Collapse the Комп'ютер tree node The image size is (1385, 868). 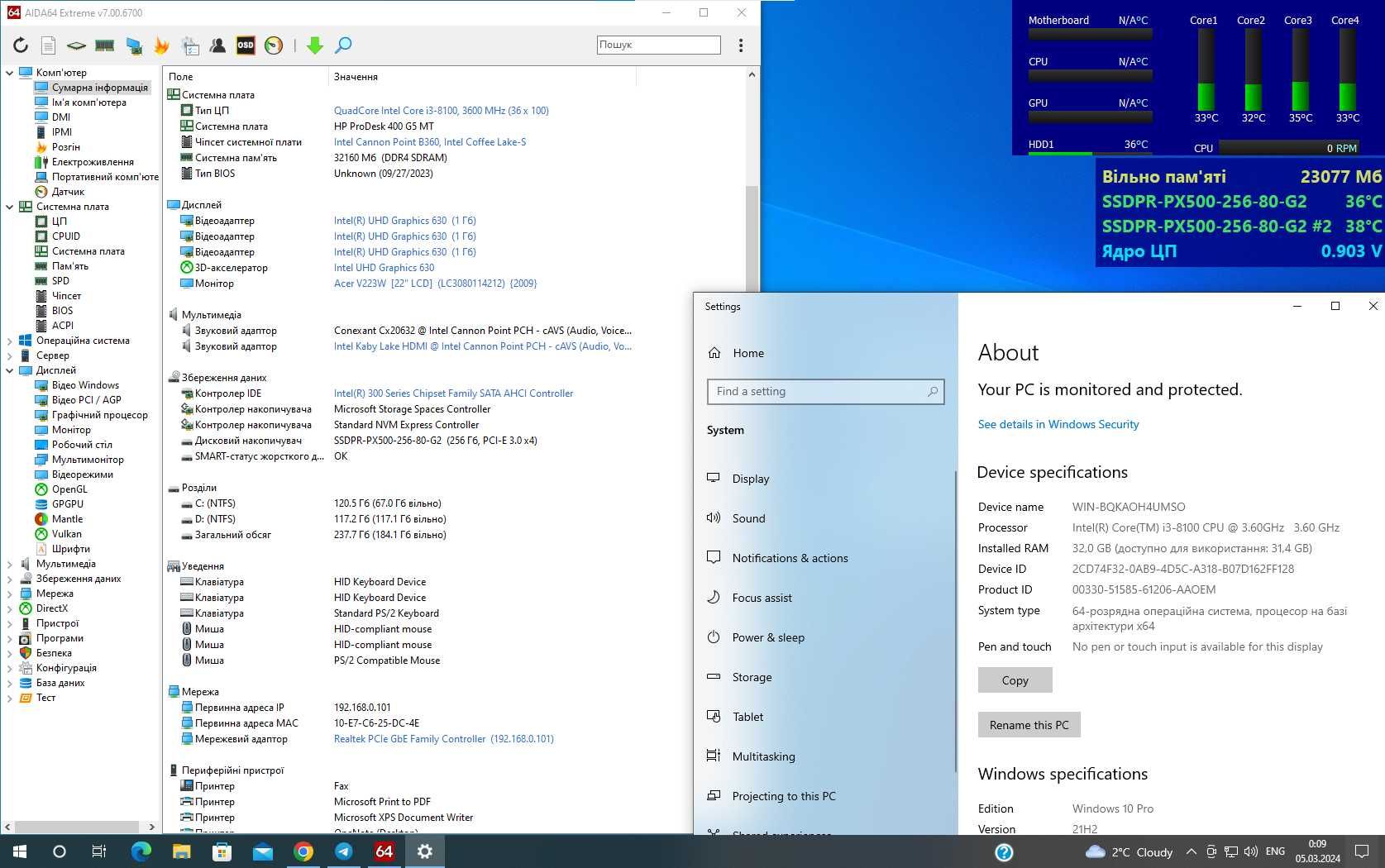pos(9,73)
